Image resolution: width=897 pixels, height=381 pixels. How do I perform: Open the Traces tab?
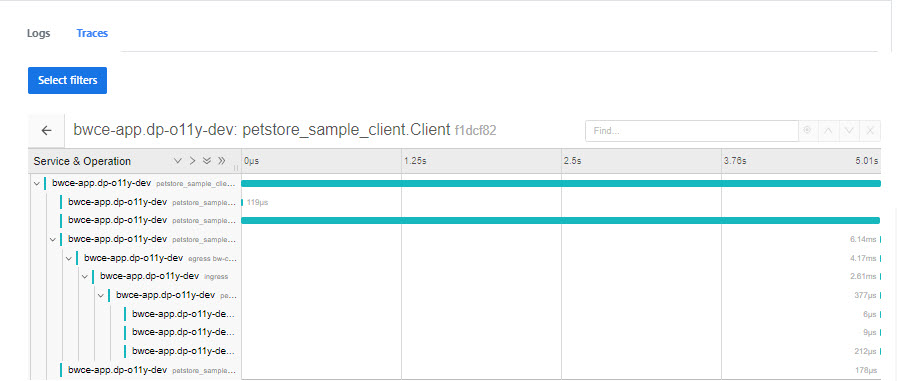coord(92,33)
